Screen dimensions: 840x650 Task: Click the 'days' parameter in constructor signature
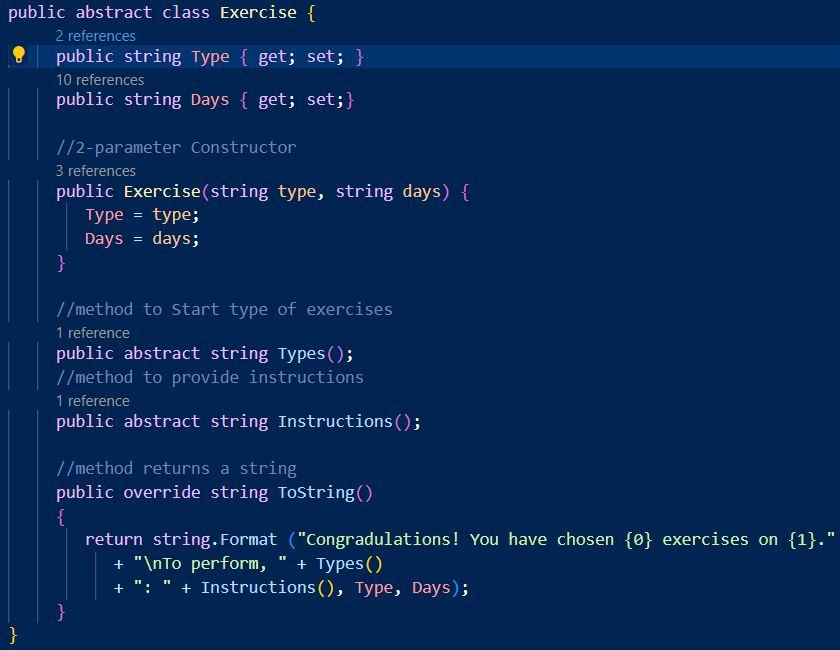coord(422,191)
